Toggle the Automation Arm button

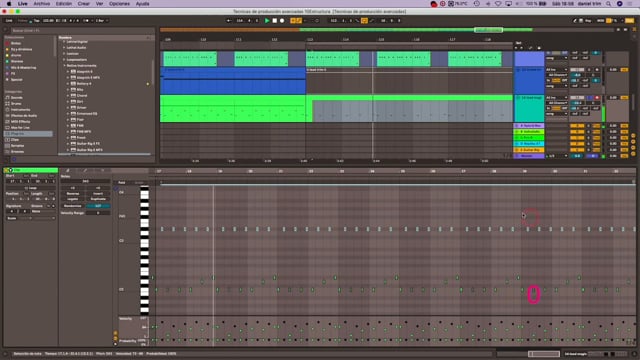(x=299, y=20)
